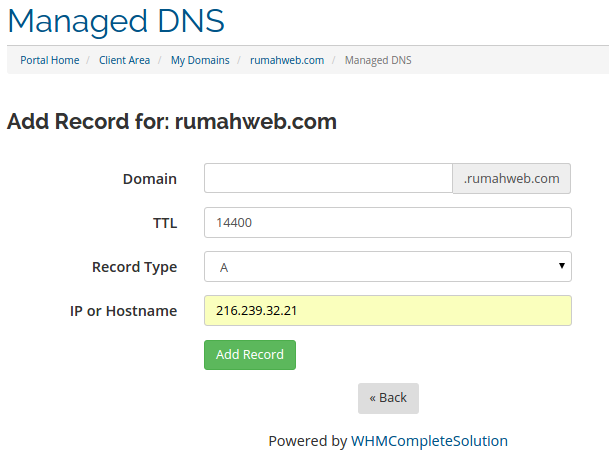Go to Client Area breadcrumb
Image resolution: width=609 pixels, height=462 pixels.
click(124, 60)
